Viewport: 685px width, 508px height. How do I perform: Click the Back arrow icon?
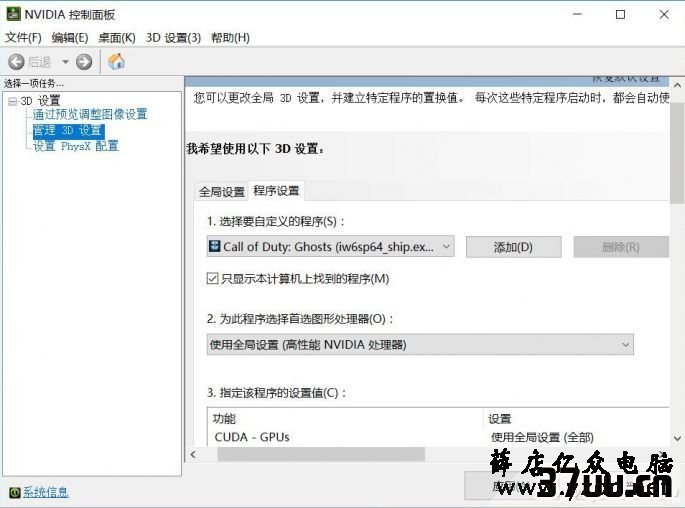(x=16, y=62)
